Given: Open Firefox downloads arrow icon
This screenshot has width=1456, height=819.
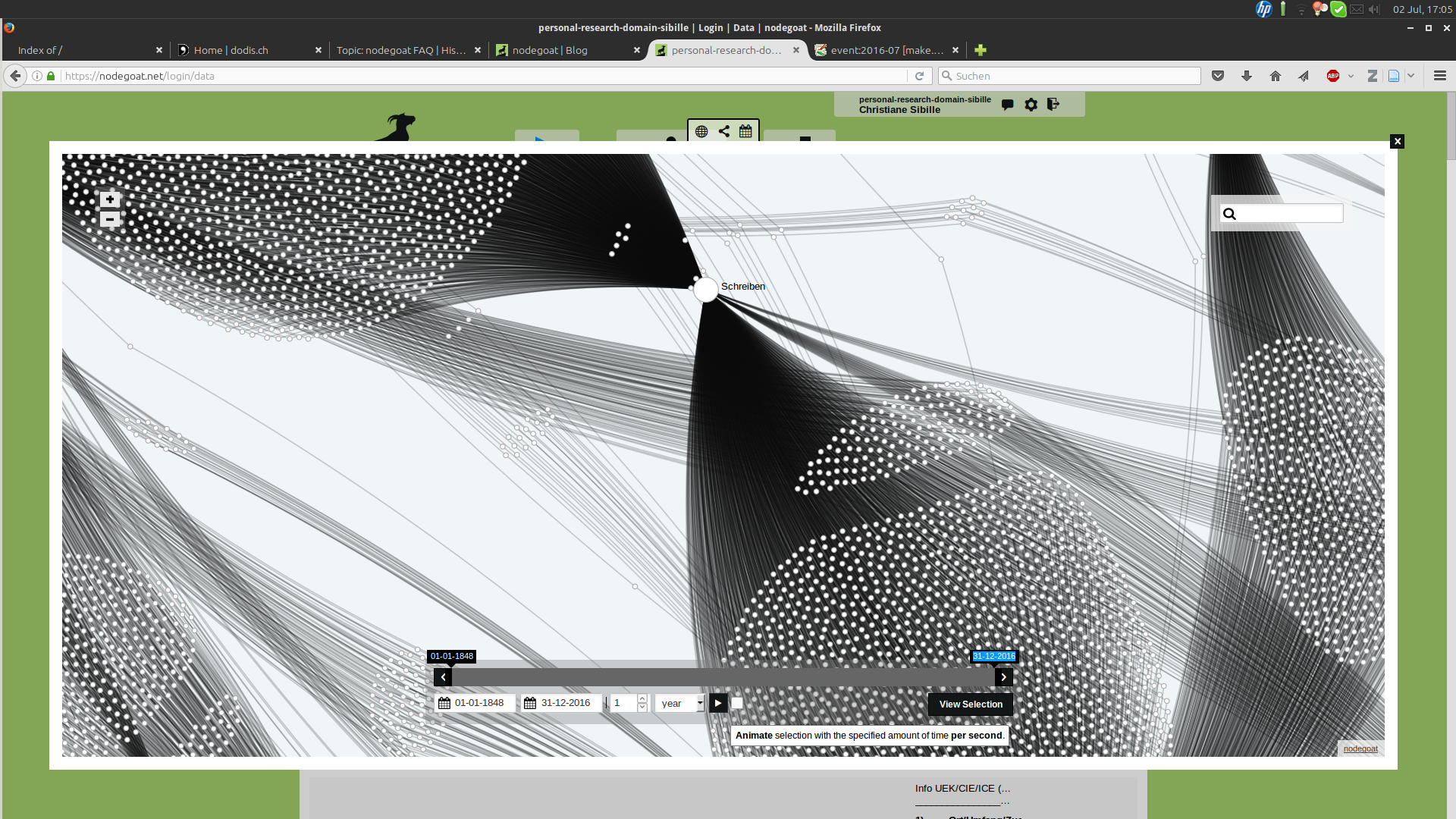Looking at the screenshot, I should point(1247,76).
